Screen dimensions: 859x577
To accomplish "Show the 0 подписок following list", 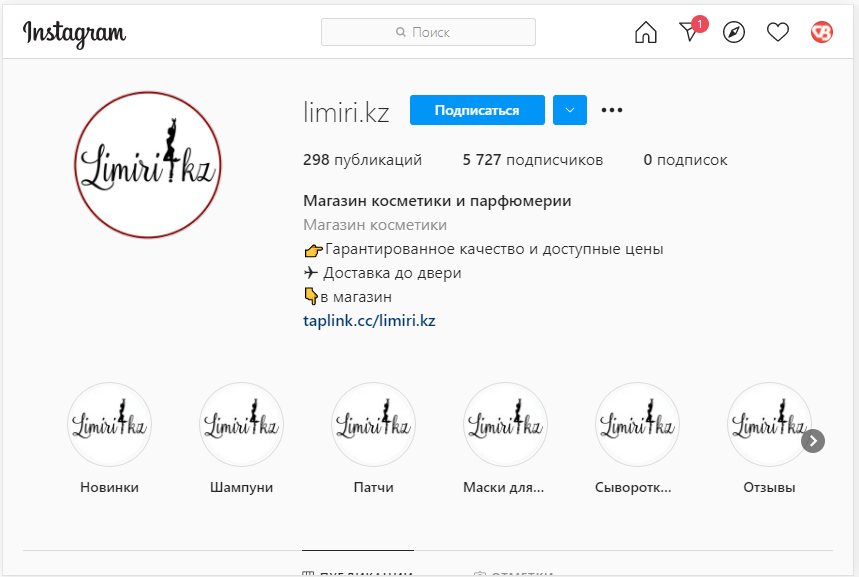I will pos(685,160).
